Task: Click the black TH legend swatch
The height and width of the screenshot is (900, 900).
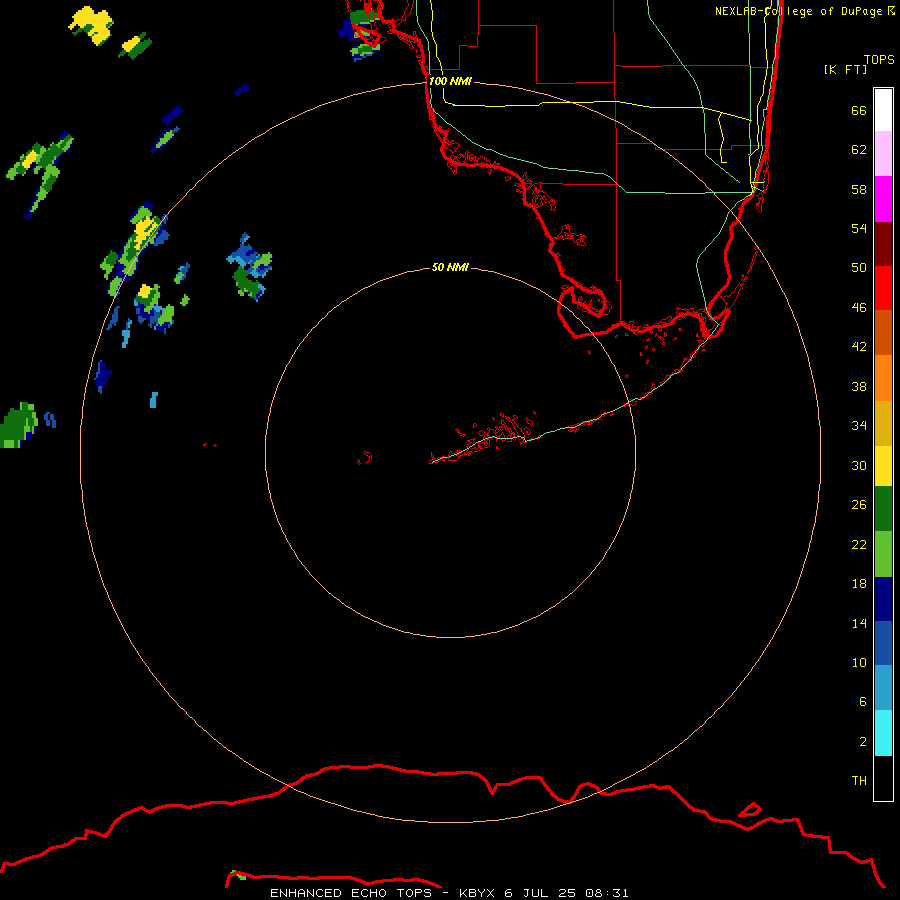Action: coord(883,778)
